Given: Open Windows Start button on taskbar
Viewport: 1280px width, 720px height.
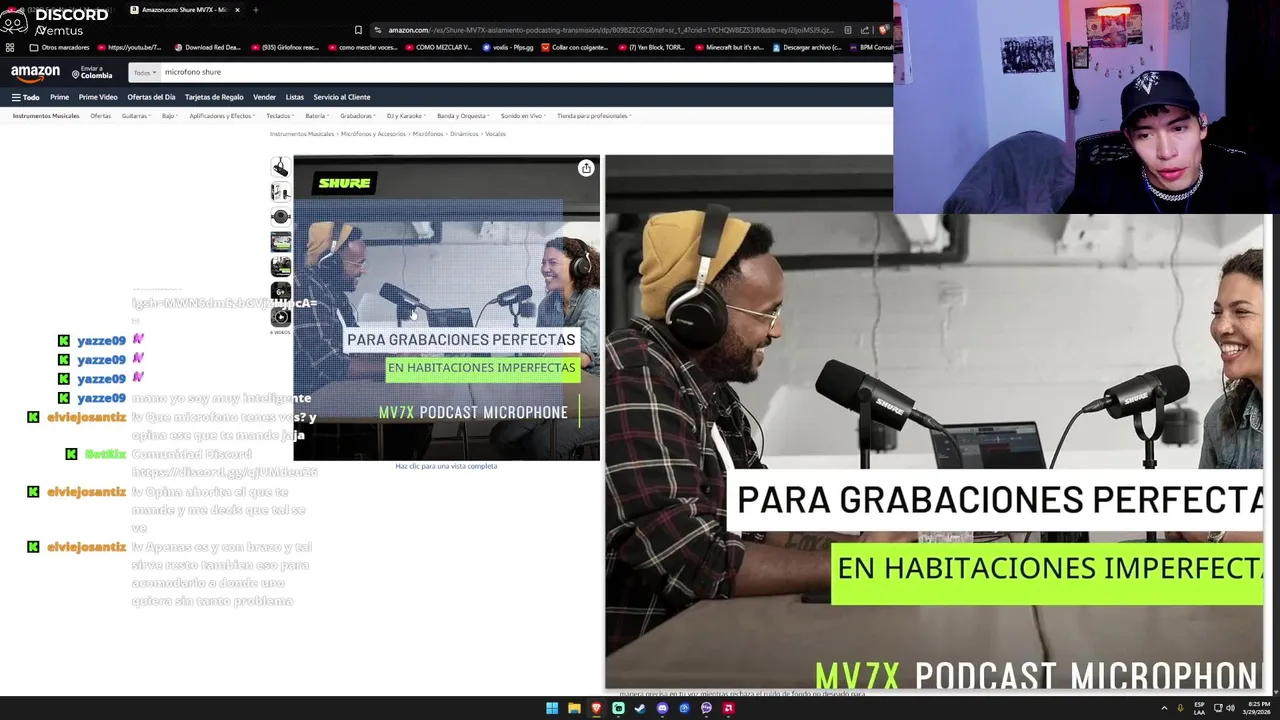Looking at the screenshot, I should [552, 708].
